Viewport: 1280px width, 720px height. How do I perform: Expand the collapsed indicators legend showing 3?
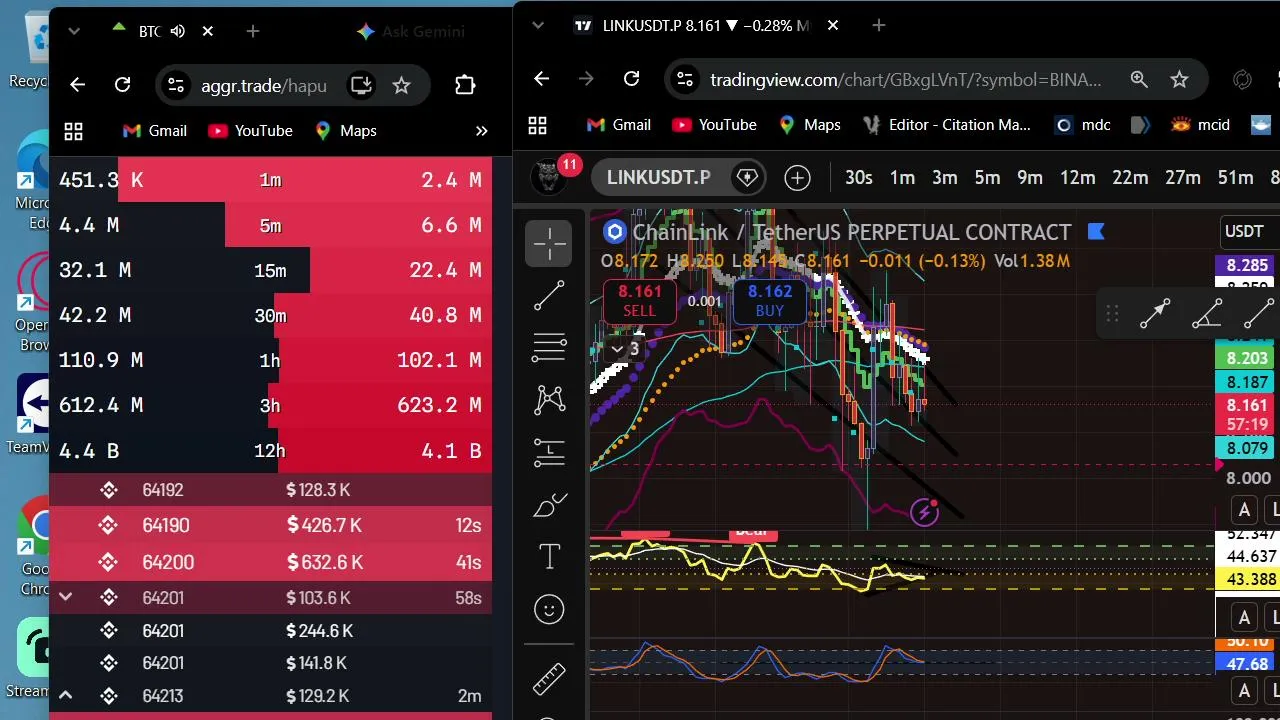click(x=626, y=349)
